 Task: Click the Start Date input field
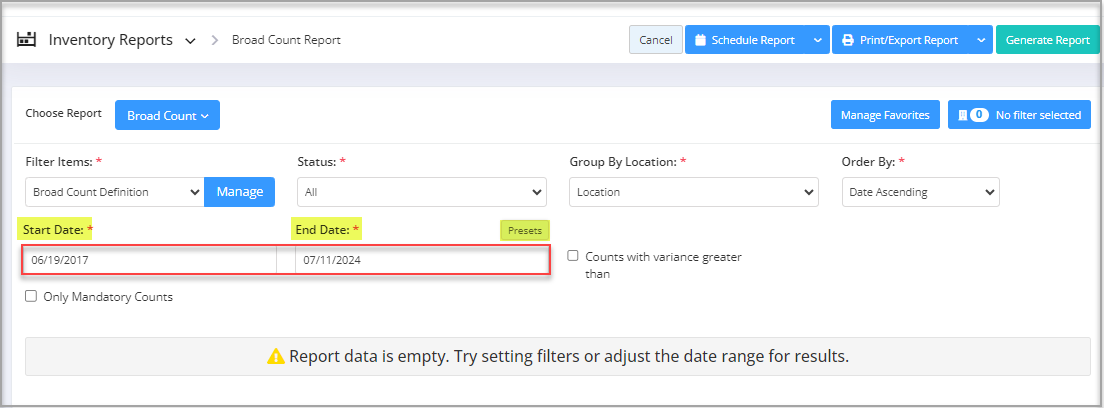[150, 260]
